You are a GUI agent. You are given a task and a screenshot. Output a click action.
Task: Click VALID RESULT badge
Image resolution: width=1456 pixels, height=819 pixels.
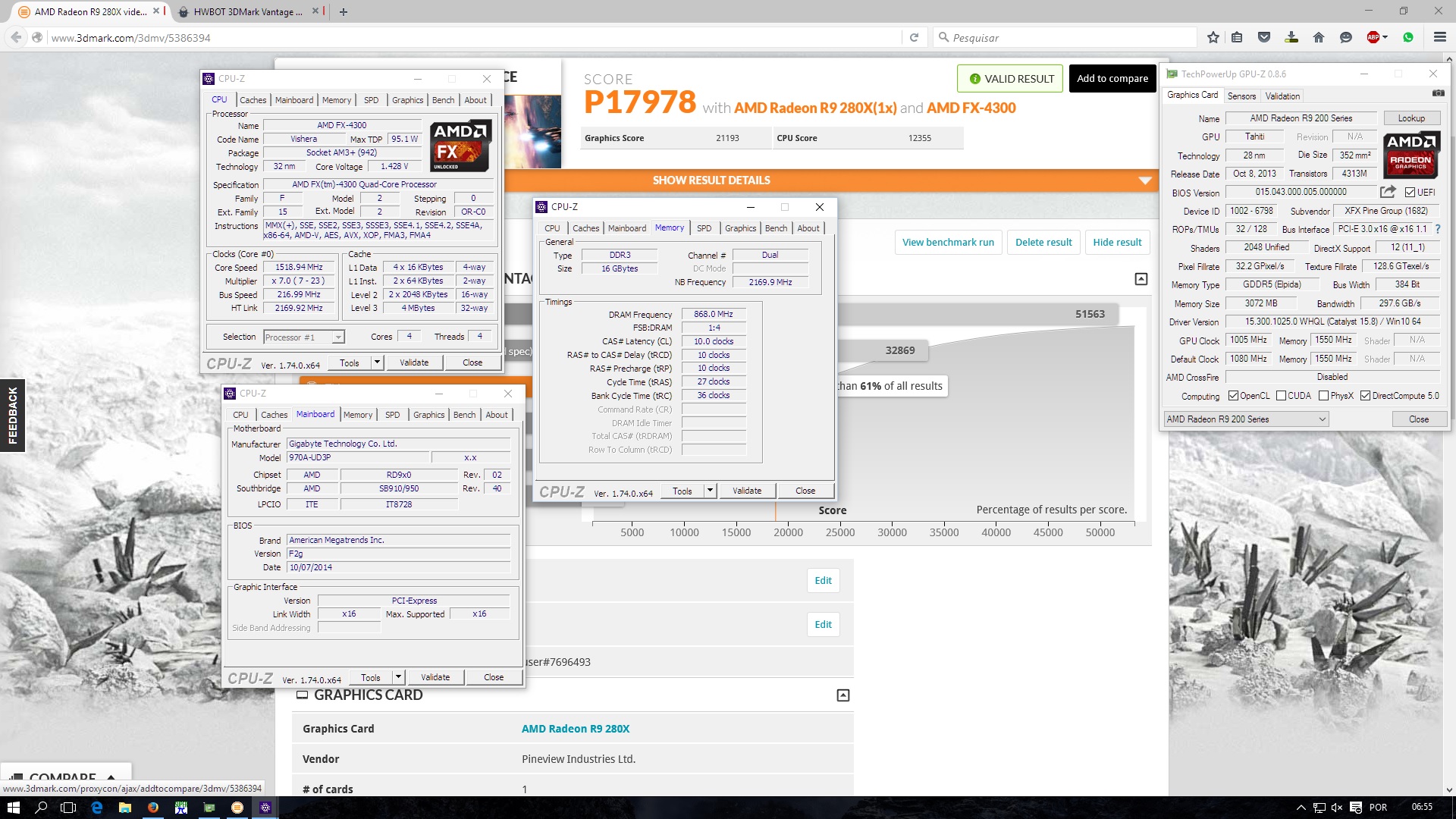1011,78
